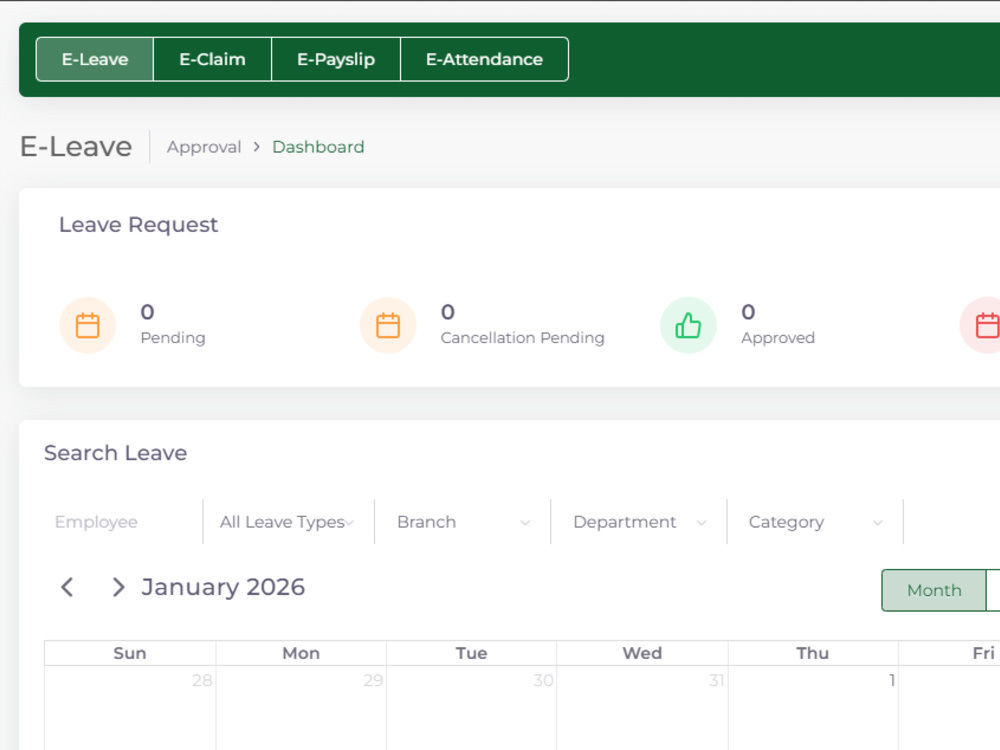Select day 28 in calendar
The image size is (1000, 750).
(x=202, y=680)
